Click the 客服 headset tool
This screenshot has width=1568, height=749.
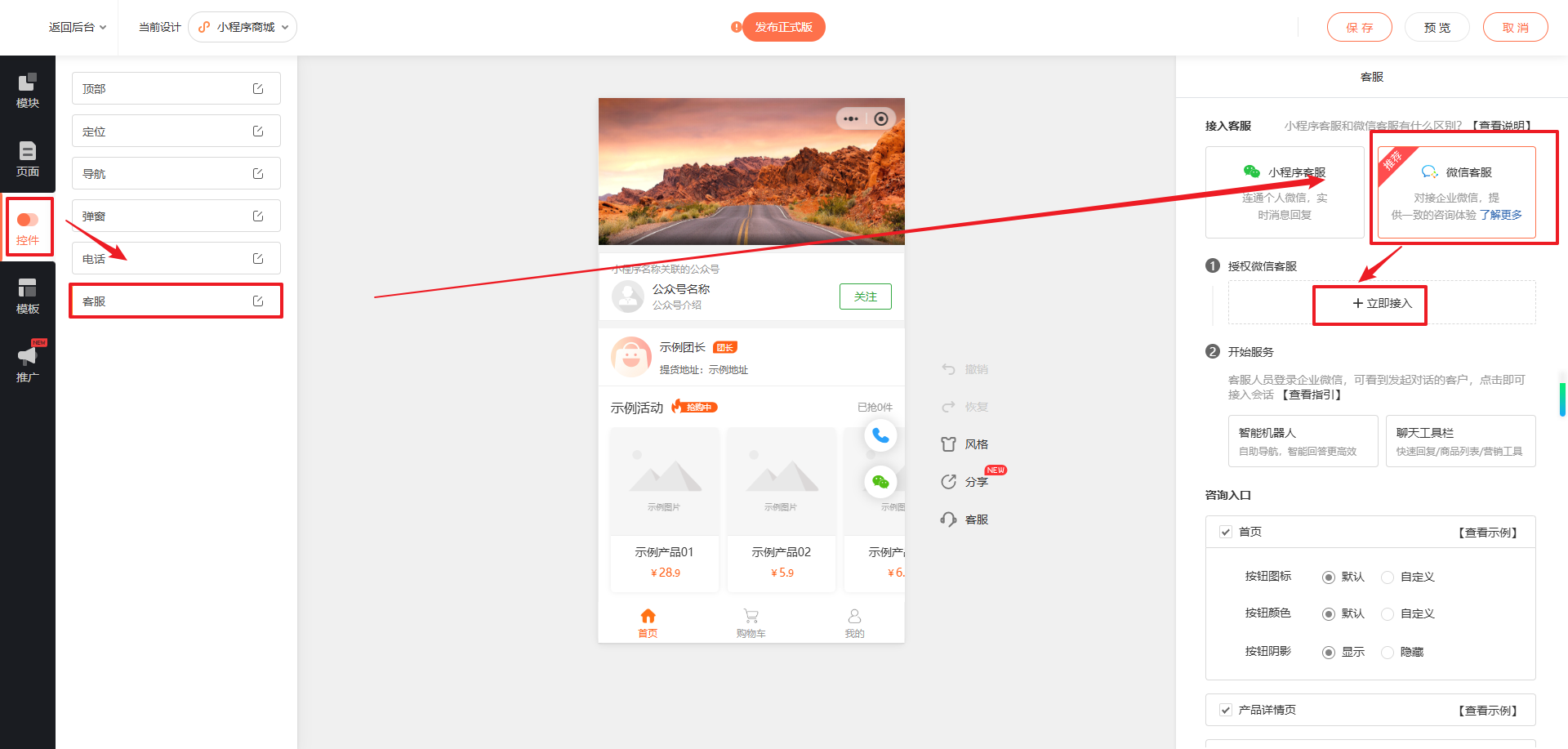[x=964, y=519]
